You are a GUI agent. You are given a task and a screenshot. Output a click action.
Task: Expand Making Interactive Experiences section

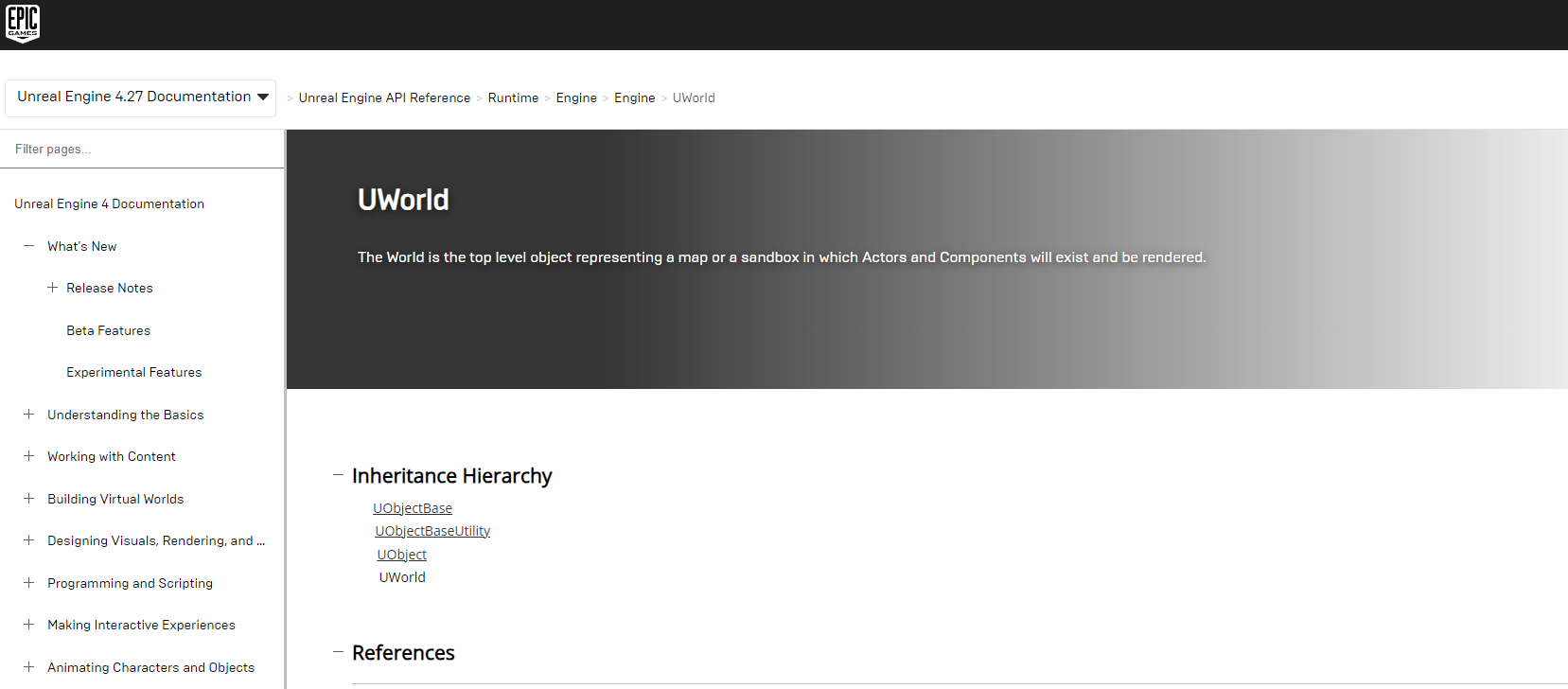tap(28, 625)
